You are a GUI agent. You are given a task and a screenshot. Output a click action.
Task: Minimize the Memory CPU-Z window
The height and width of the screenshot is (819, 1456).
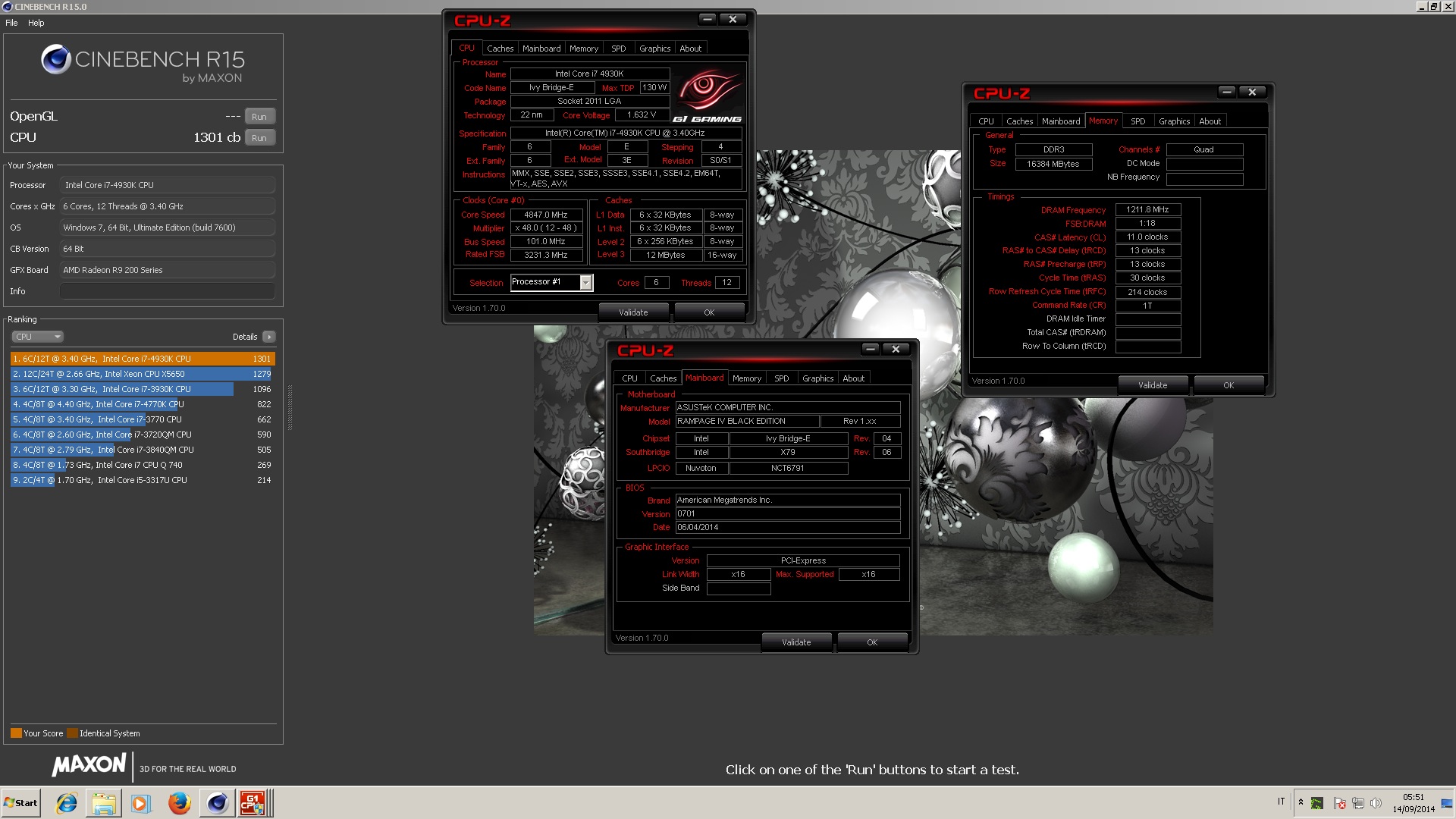(x=1226, y=92)
